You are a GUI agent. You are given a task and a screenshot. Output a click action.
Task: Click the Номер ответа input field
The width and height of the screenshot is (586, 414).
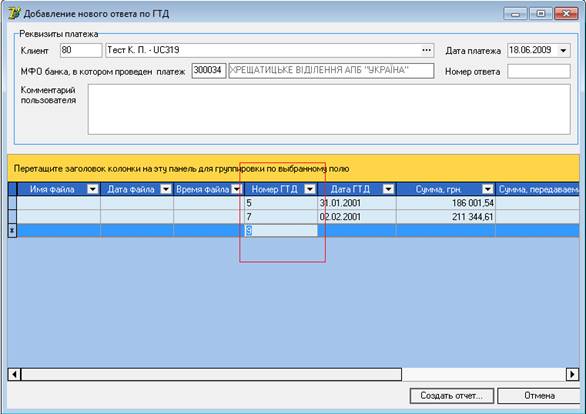click(539, 71)
